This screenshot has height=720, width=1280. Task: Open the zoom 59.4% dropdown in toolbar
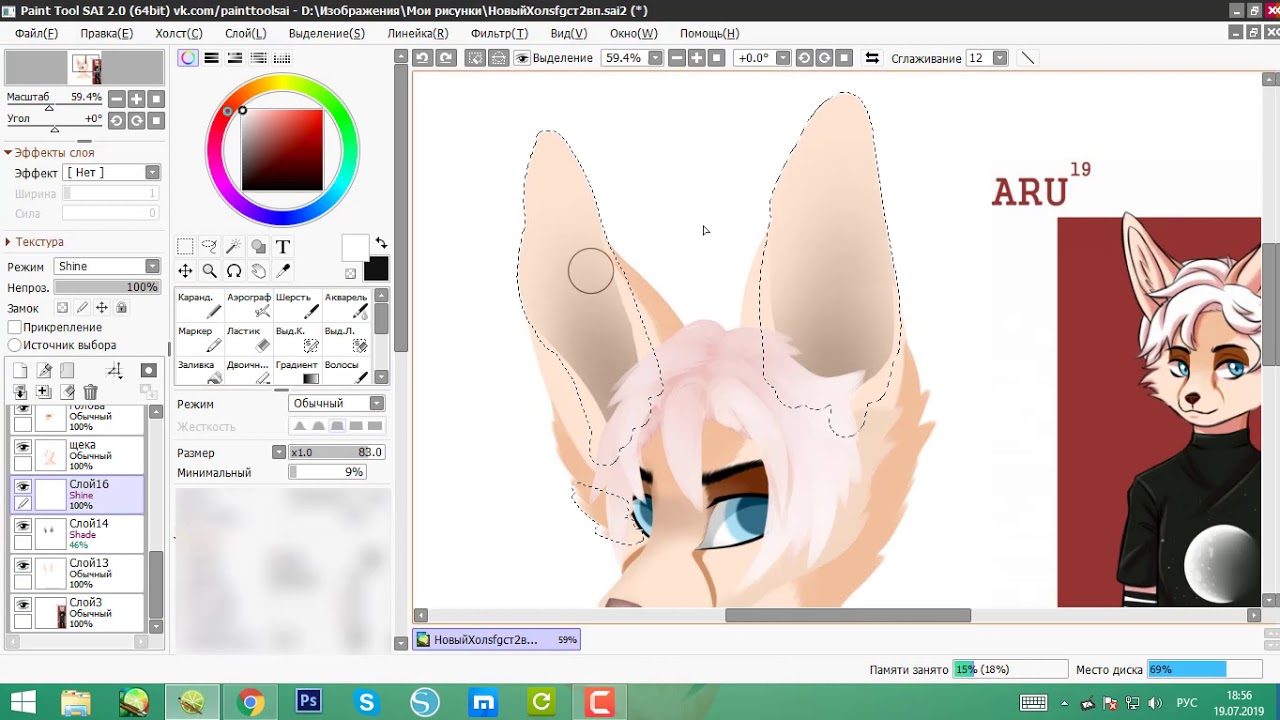tap(655, 58)
